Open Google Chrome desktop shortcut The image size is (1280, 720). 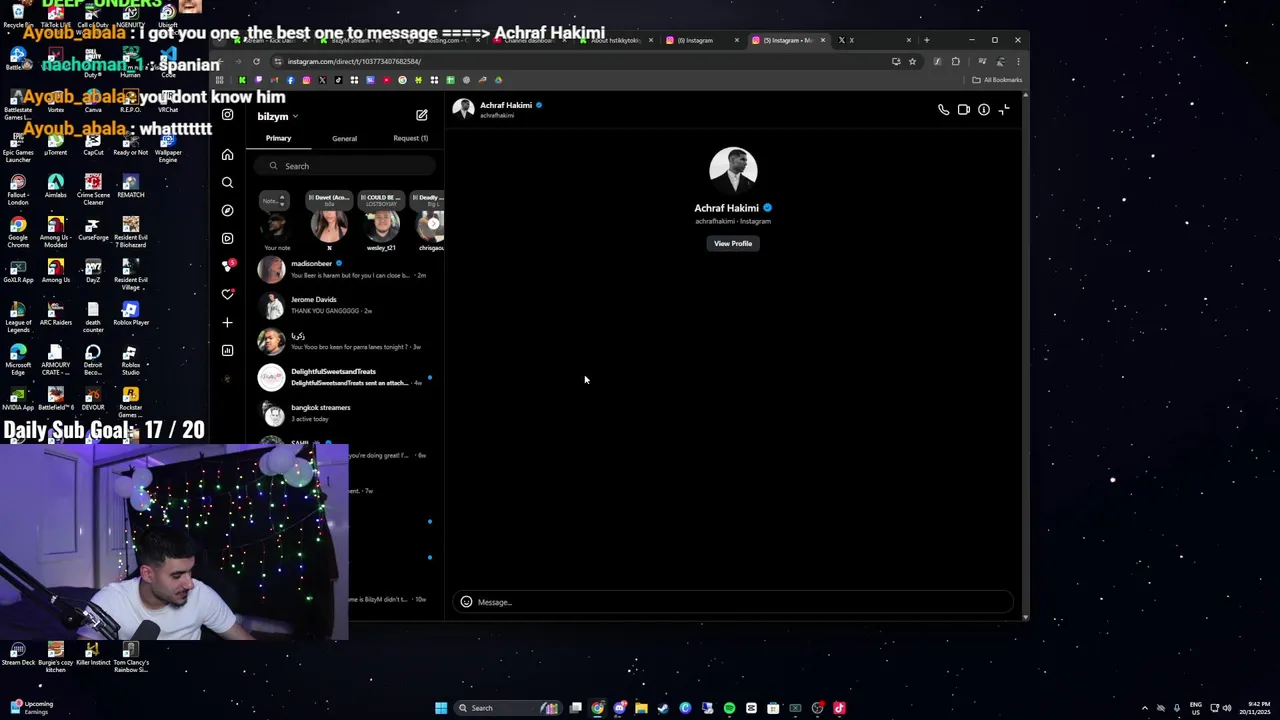18,230
